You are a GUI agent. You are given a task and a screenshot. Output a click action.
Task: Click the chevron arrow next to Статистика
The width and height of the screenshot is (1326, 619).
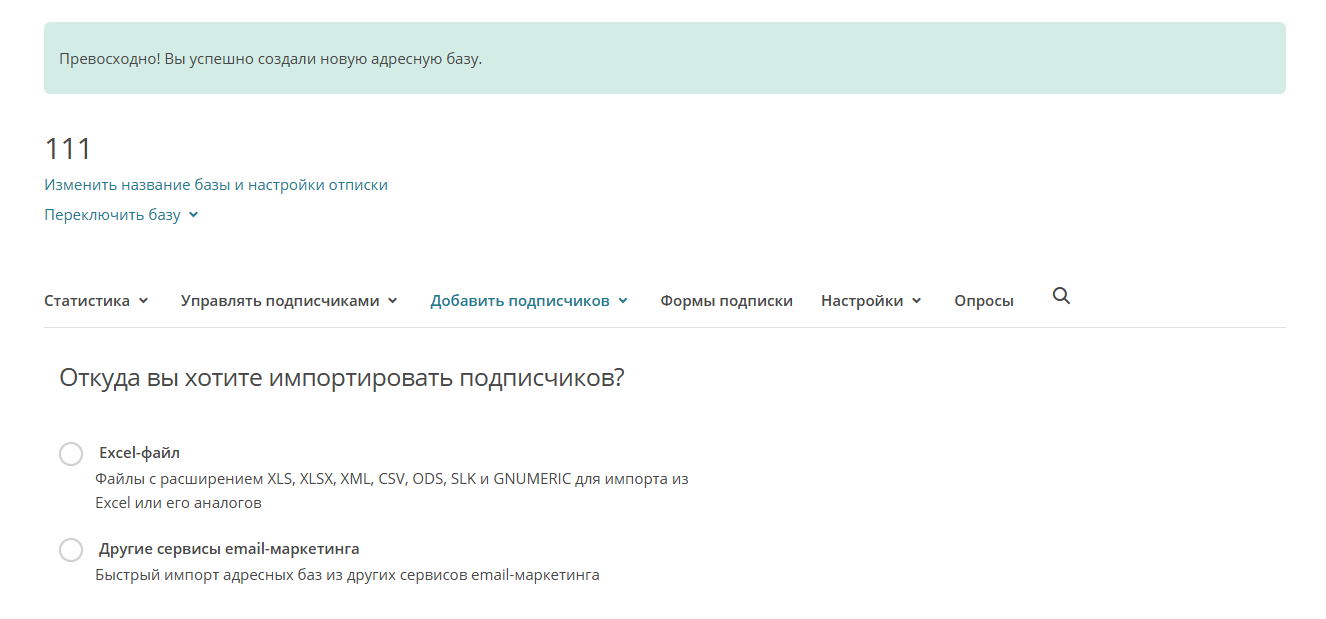pyautogui.click(x=143, y=301)
